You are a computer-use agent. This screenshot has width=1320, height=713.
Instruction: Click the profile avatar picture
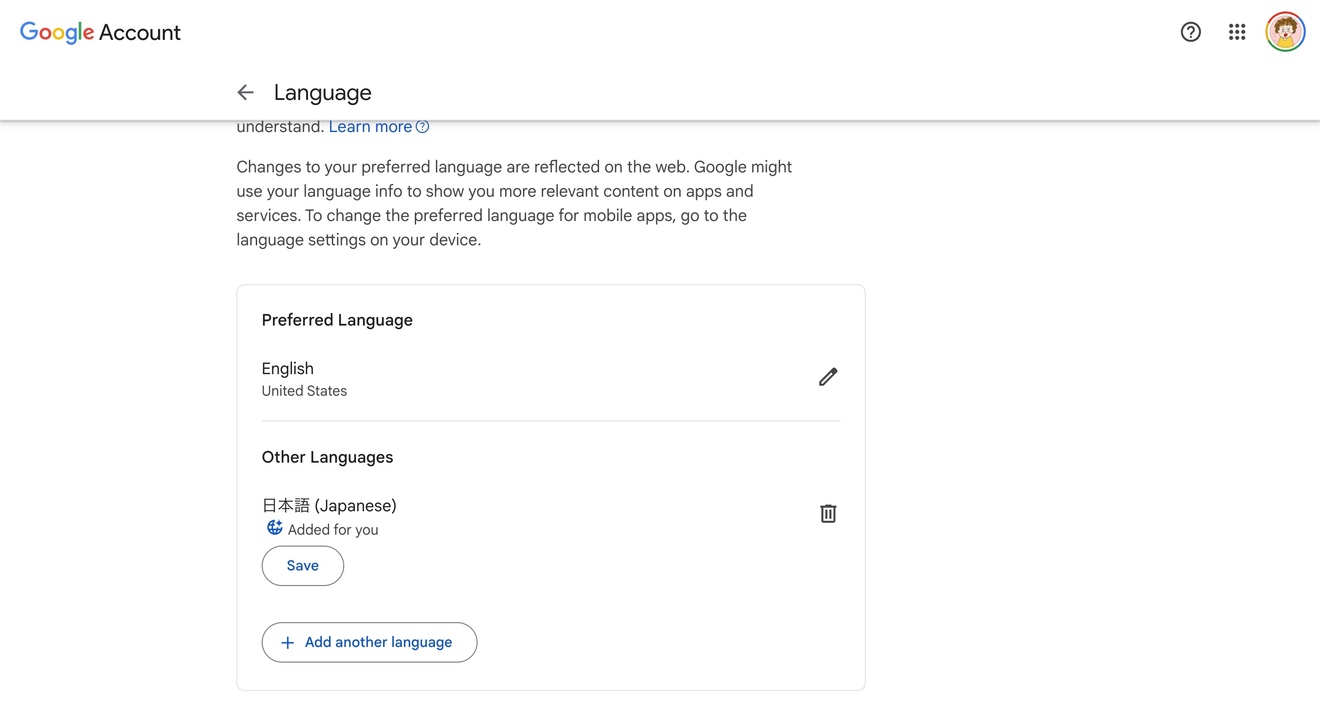(x=1285, y=32)
